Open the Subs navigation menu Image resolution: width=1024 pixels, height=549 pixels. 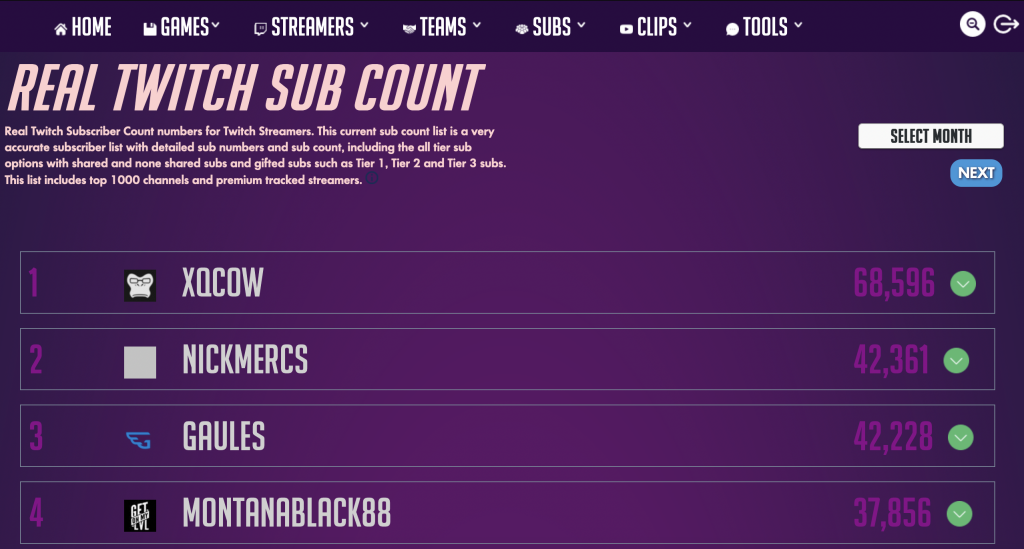[551, 27]
